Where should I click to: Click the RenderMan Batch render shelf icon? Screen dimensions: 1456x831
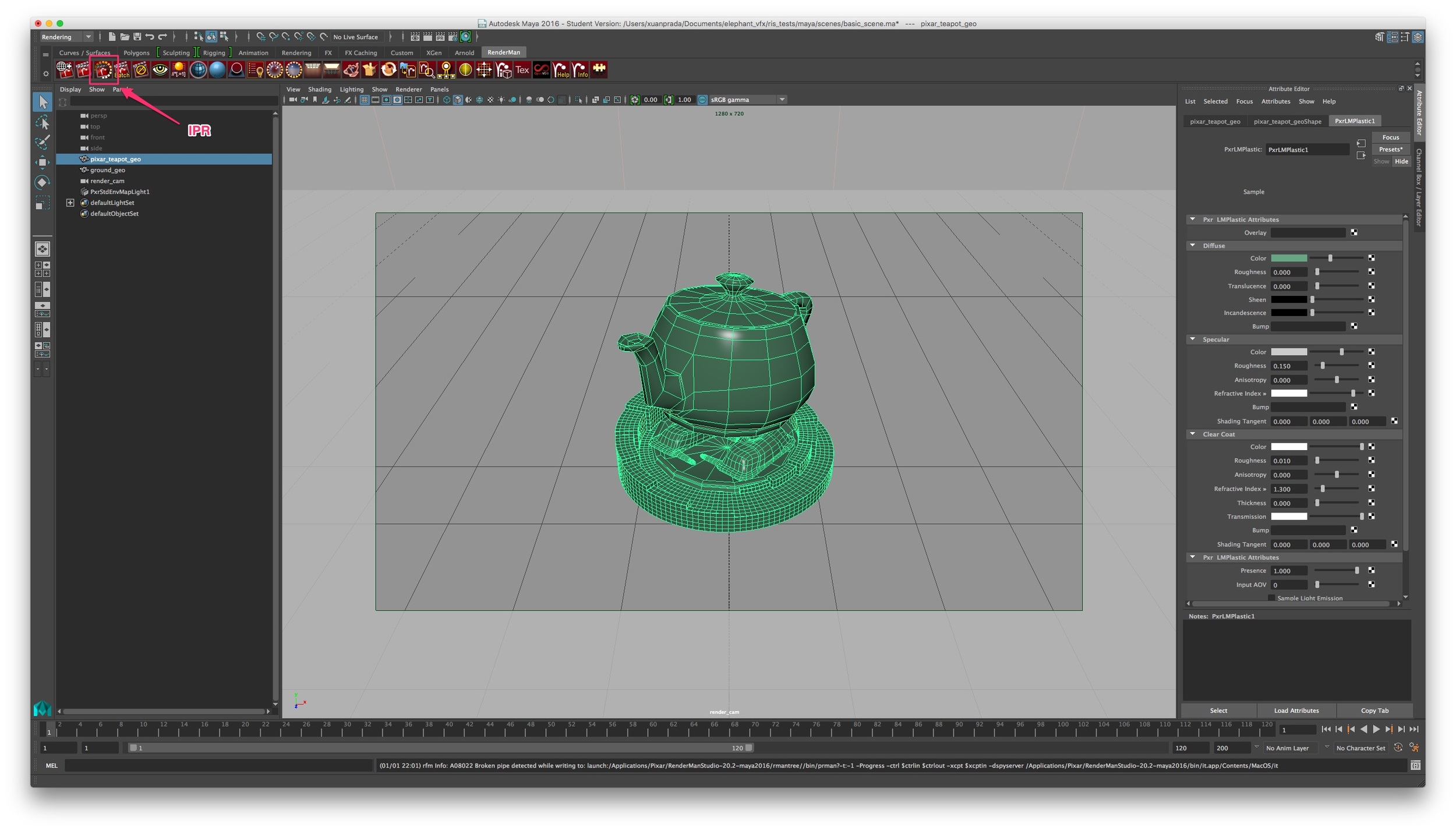point(122,70)
